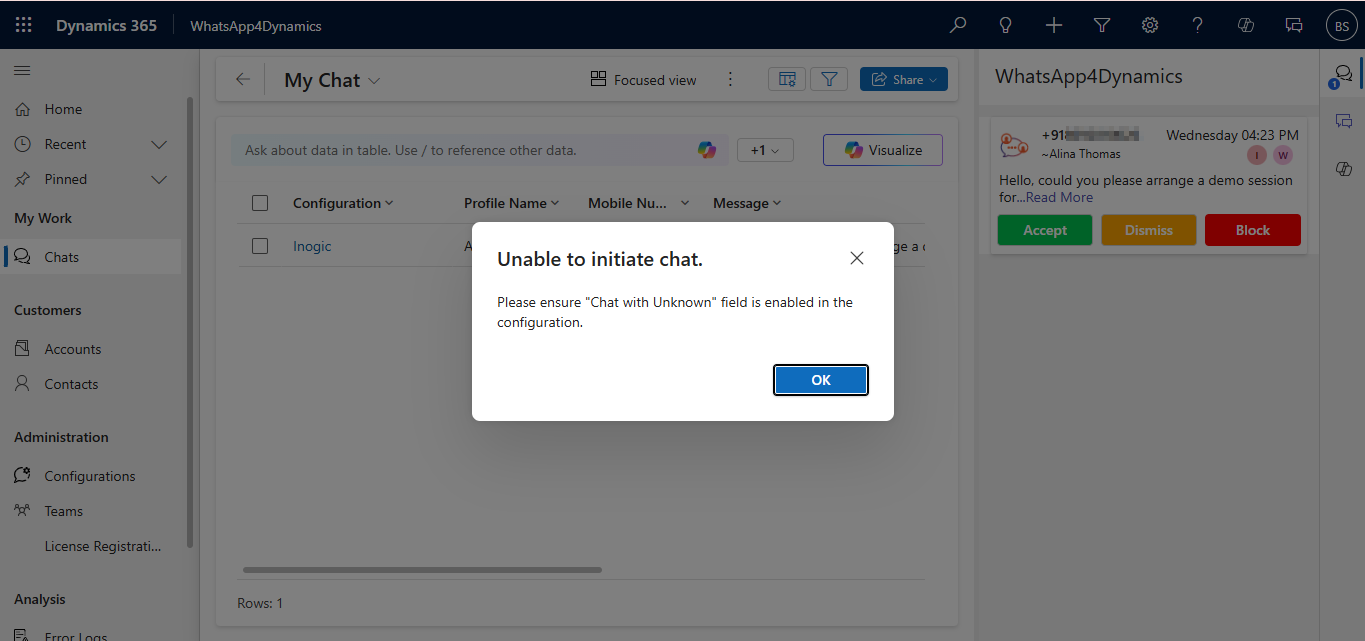The image size is (1365, 641).
Task: Open Configurations in the Administration menu
Action: 89,476
